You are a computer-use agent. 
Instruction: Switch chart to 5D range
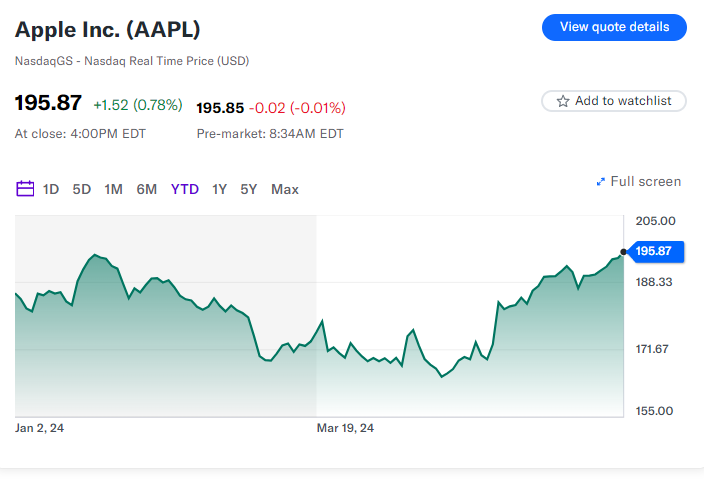click(82, 189)
